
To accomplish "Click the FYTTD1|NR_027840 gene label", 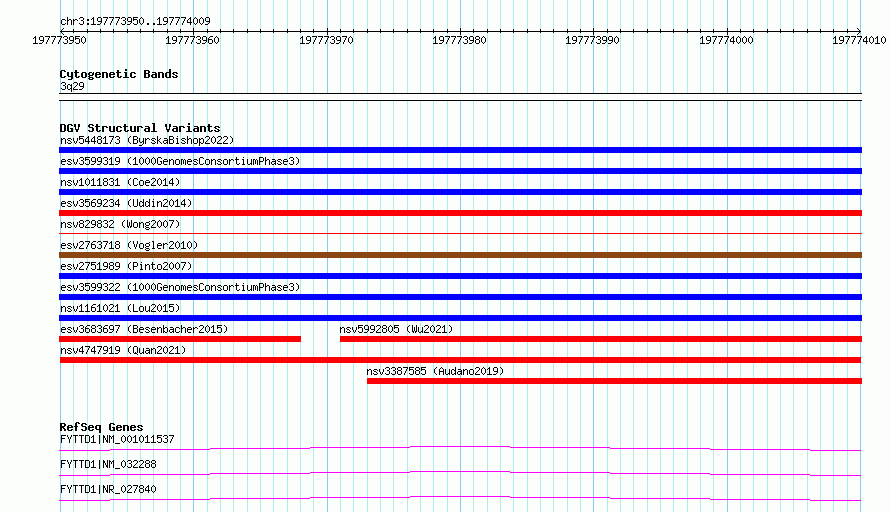I will (108, 489).
